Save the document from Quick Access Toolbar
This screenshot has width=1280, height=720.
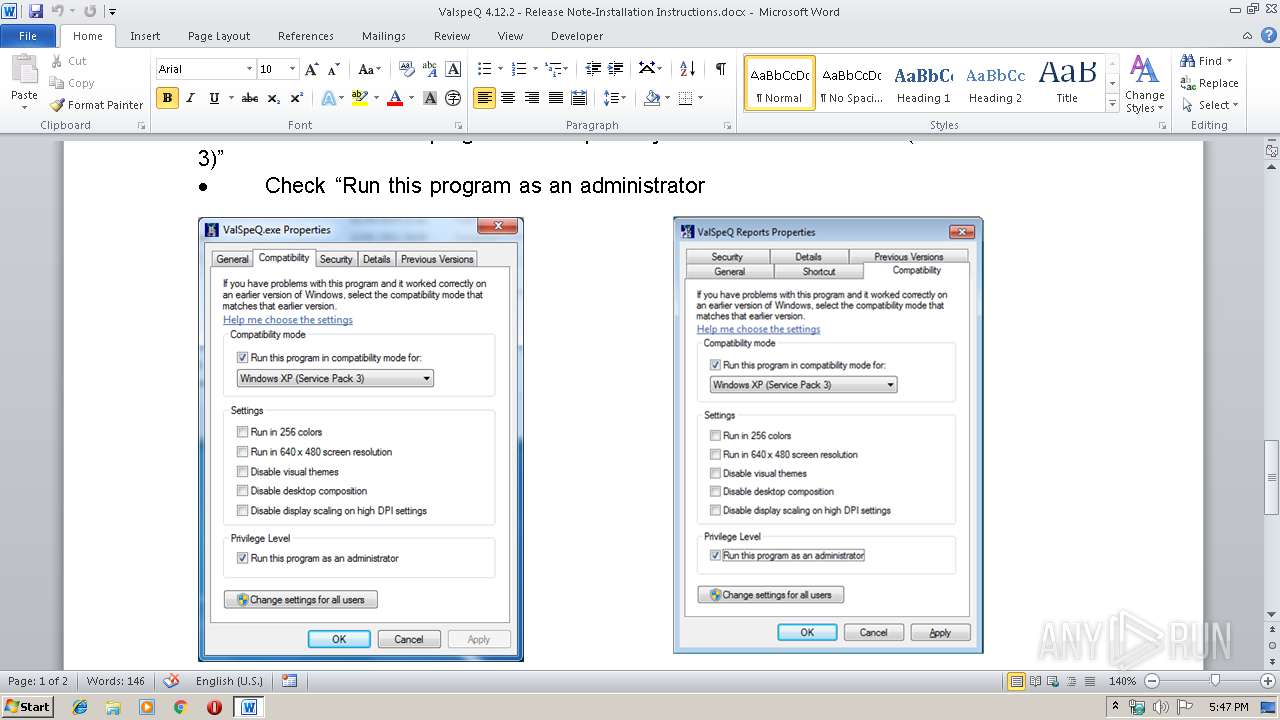tap(36, 11)
